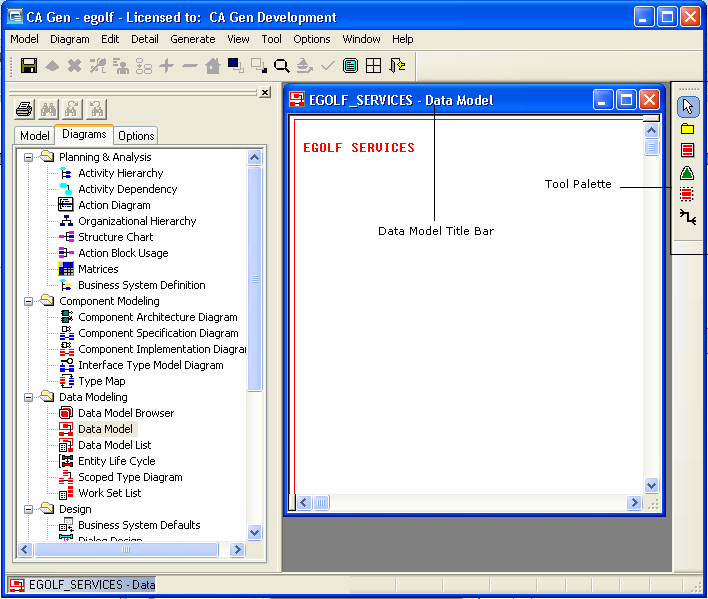Collapse the Design folder
This screenshot has width=708, height=599.
(28, 510)
